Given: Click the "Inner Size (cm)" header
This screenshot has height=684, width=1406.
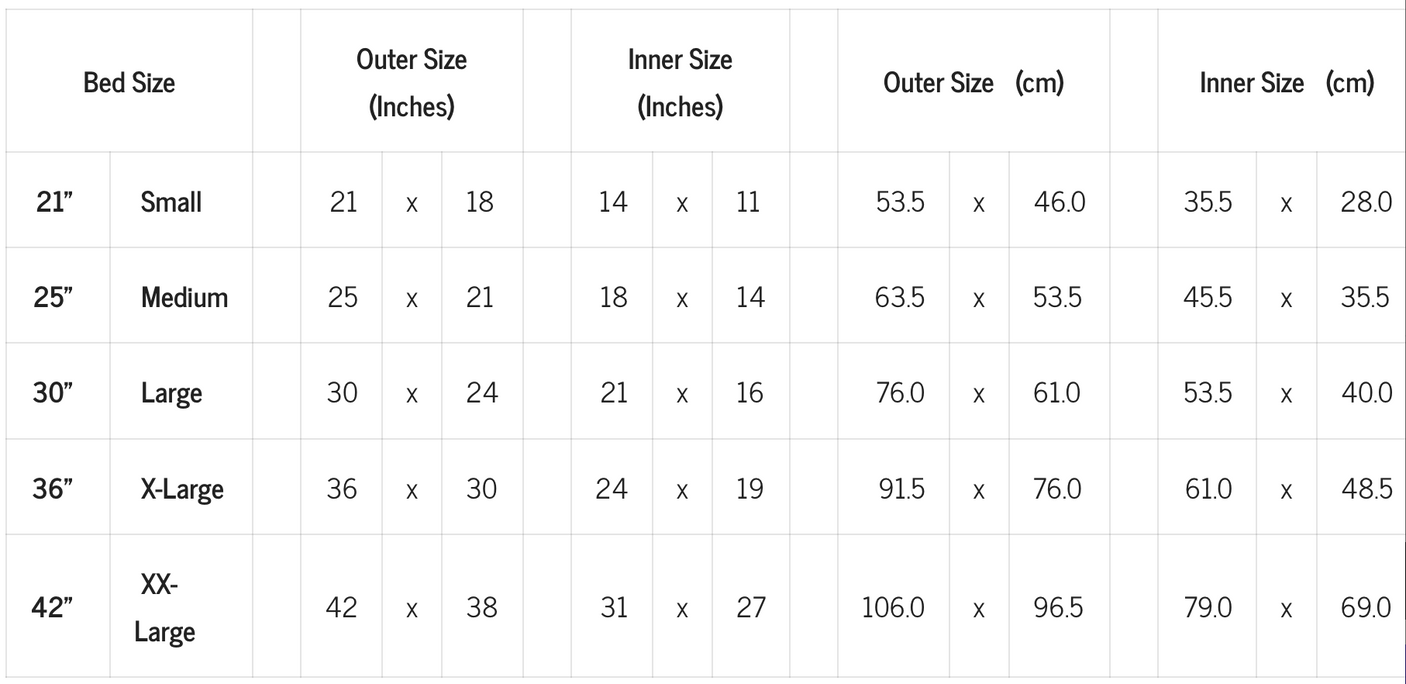Looking at the screenshot, I should [1286, 82].
